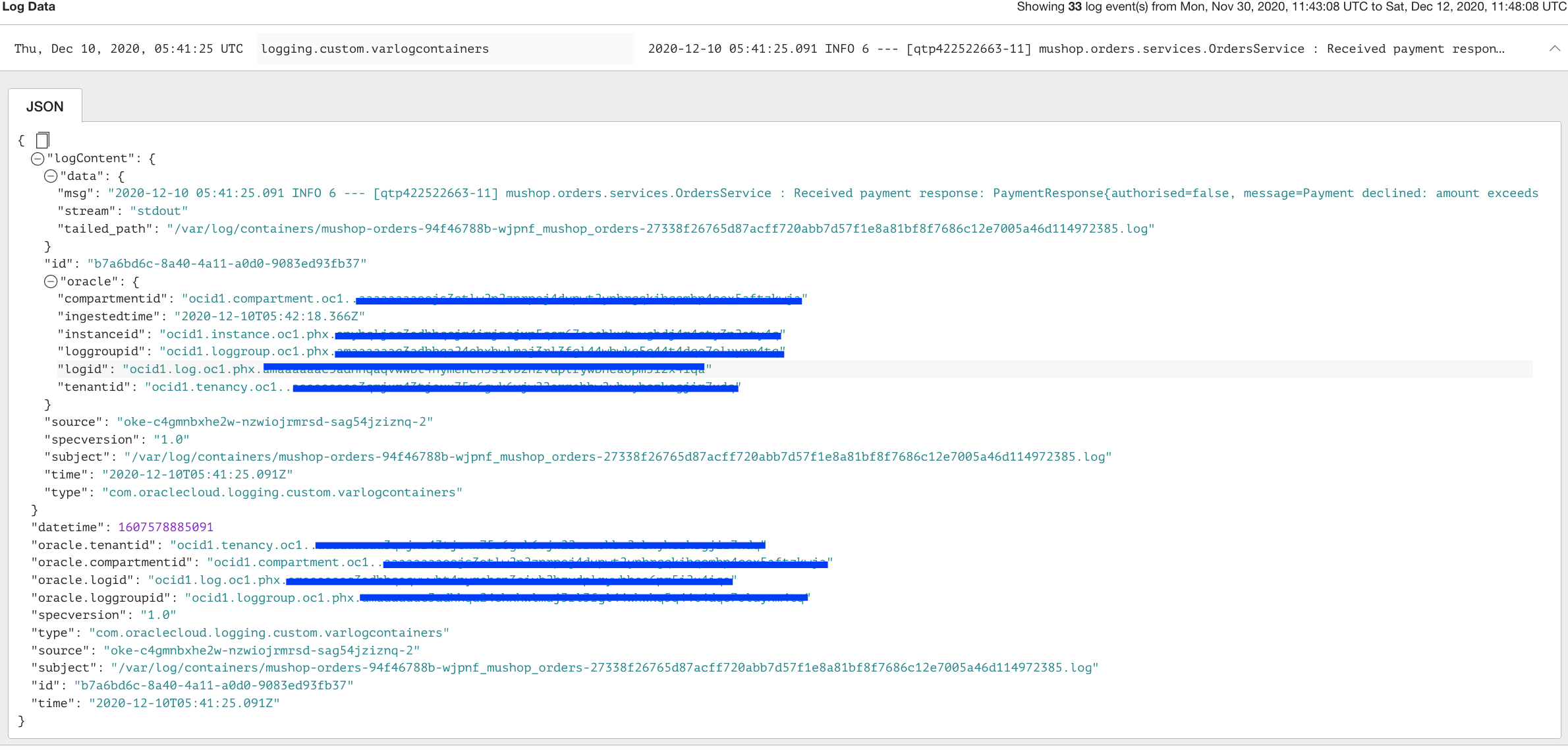The width and height of the screenshot is (1568, 750).
Task: Click the "loggroupid" value inside the oracle node
Action: coord(472,351)
